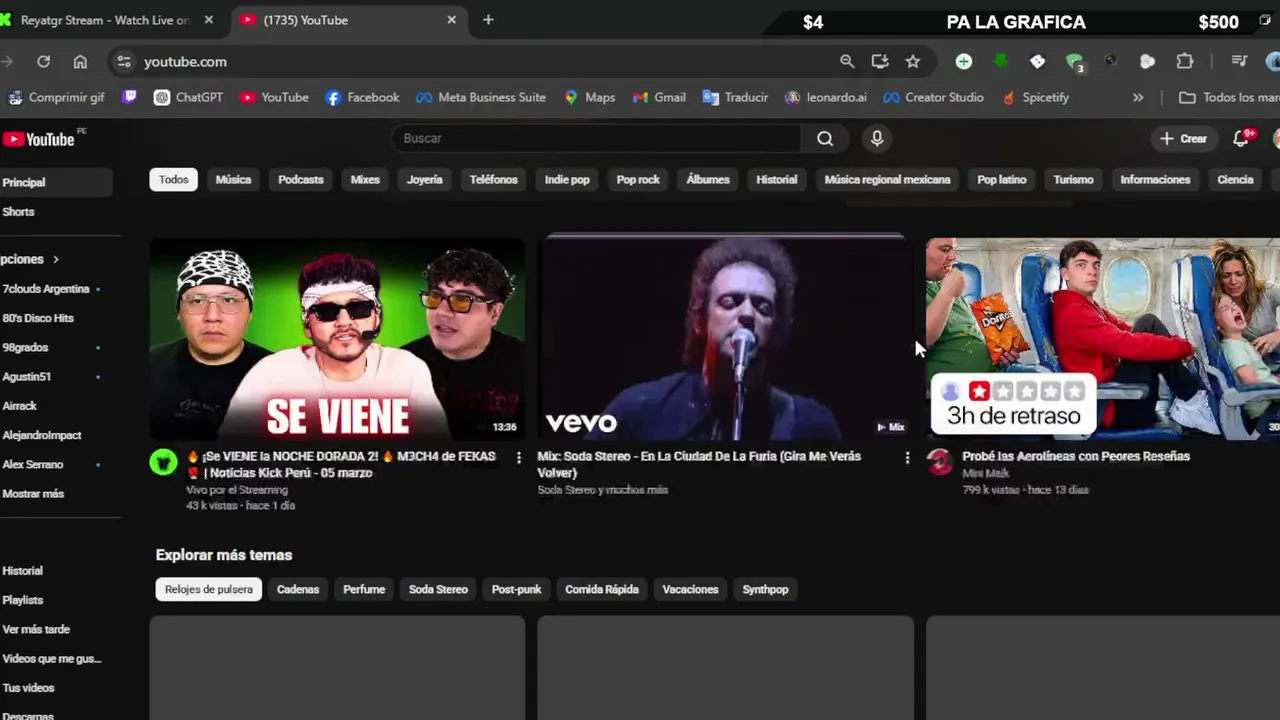This screenshot has height=720, width=1280.
Task: Select the Música regional mexicana chip
Action: [x=887, y=180]
